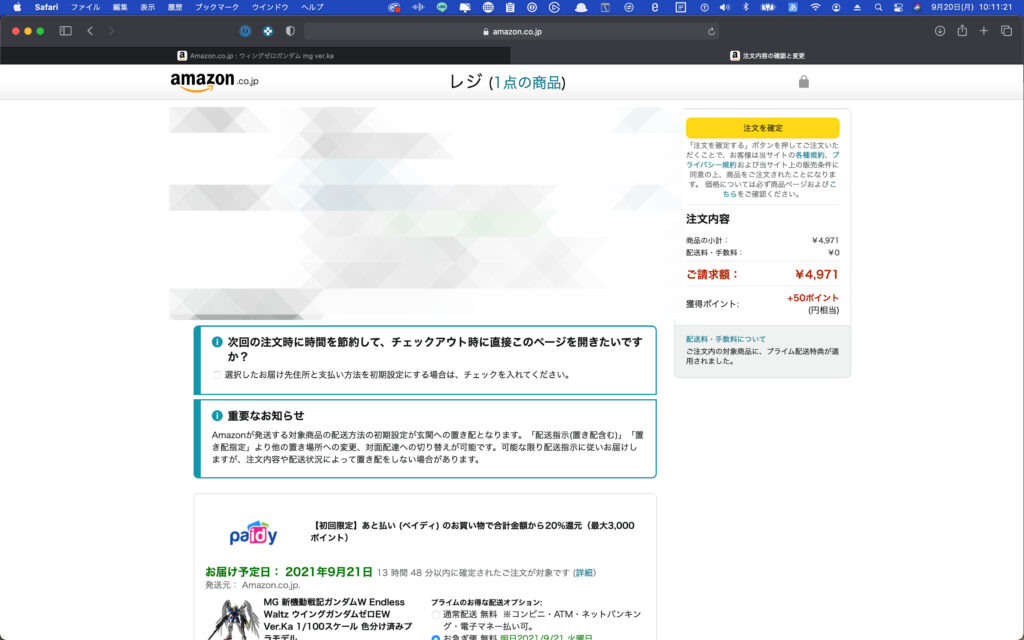This screenshot has width=1024, height=640.
Task: Click the secure checkout lock icon
Action: 804,81
